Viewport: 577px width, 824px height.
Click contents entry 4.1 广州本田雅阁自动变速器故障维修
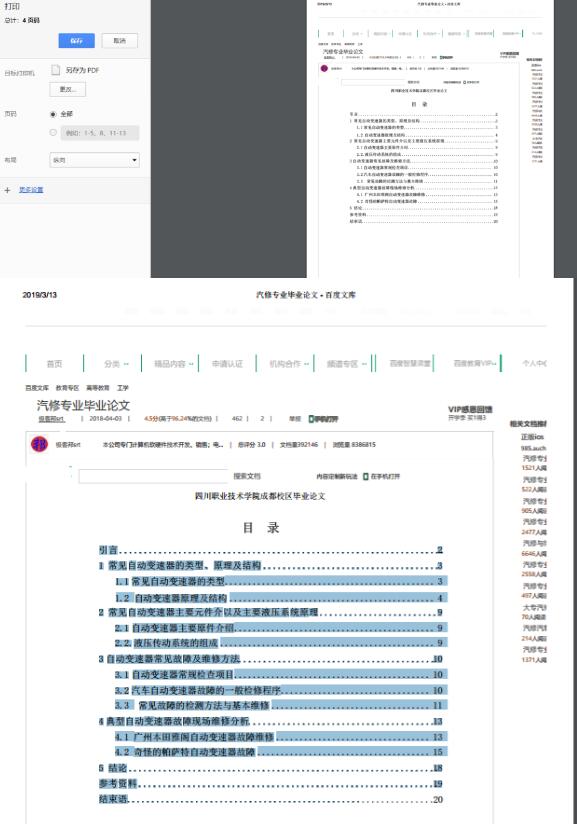[281, 737]
